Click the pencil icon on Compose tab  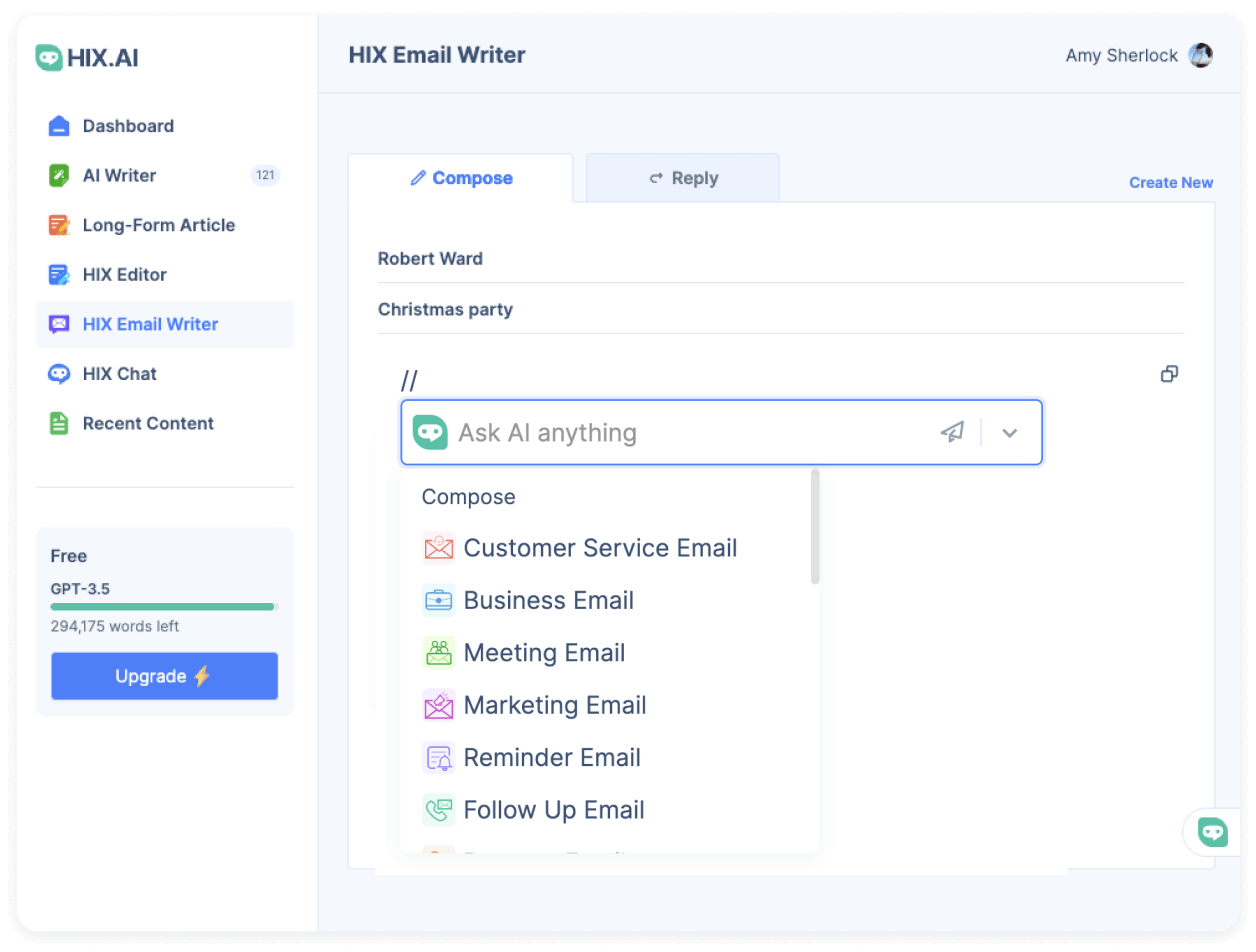point(418,178)
